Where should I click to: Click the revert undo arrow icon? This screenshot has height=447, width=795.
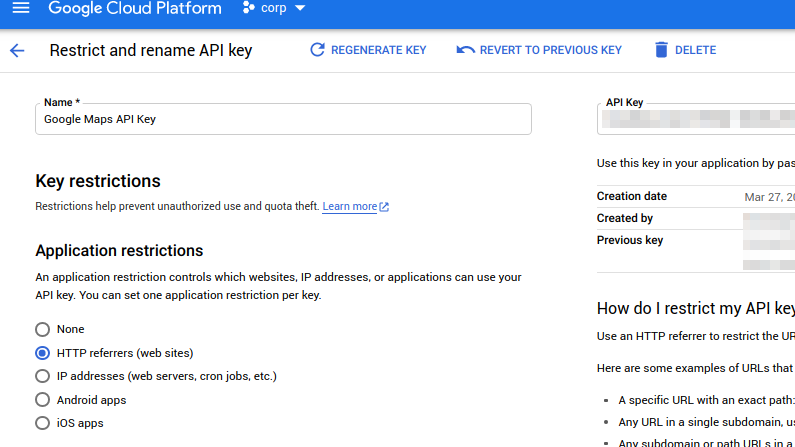[x=465, y=50]
